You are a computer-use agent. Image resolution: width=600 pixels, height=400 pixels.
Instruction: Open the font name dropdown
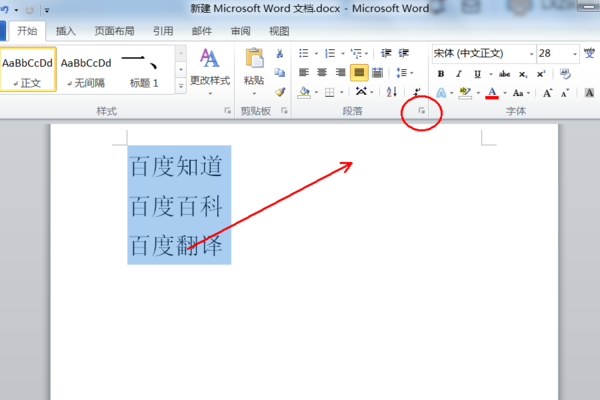point(531,54)
